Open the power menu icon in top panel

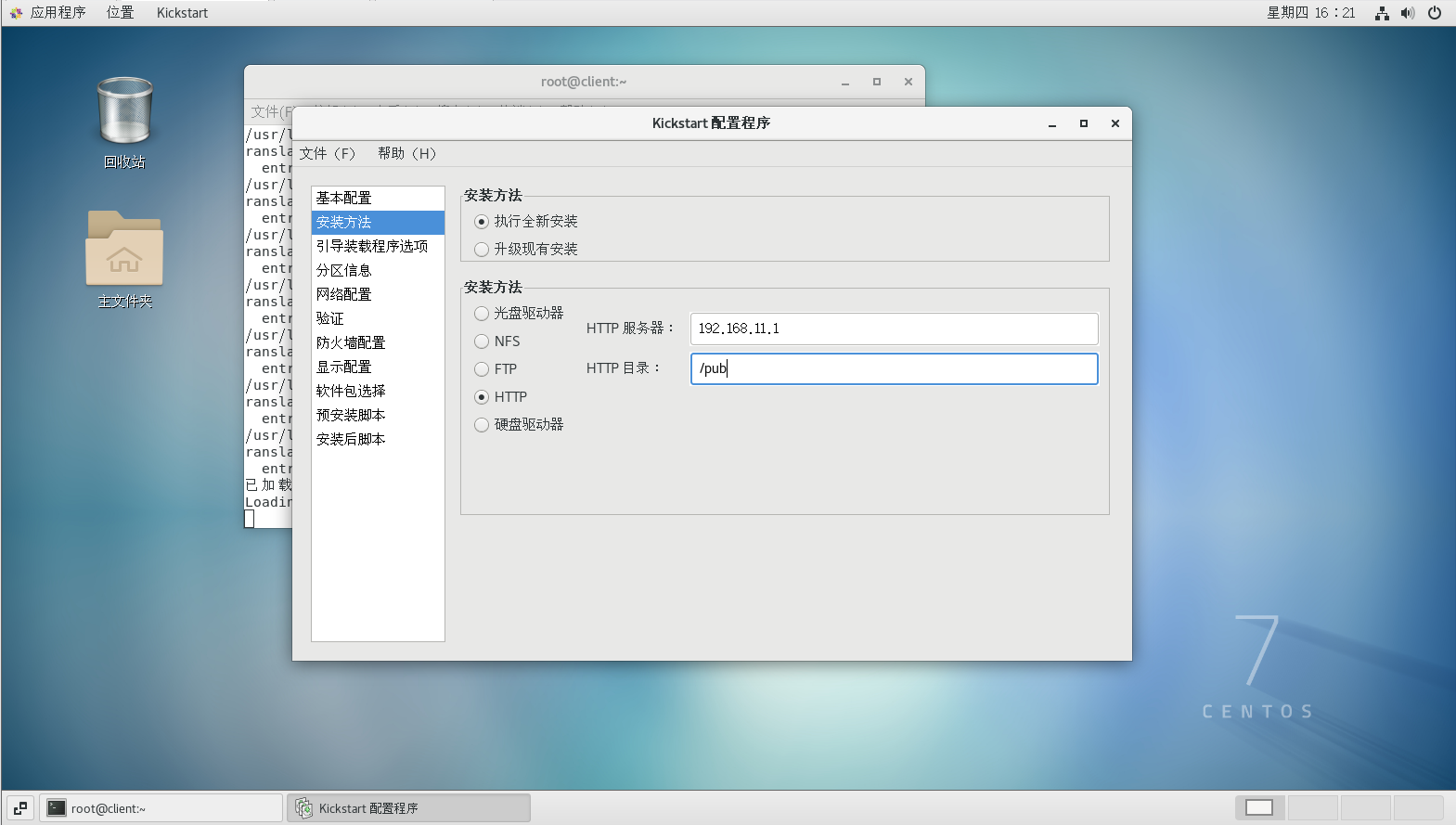pos(1435,13)
